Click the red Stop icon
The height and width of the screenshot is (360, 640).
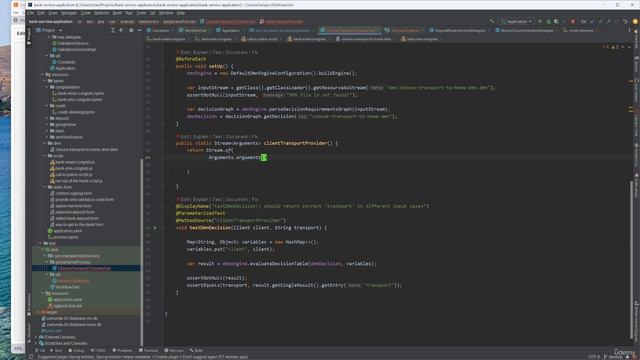573,21
